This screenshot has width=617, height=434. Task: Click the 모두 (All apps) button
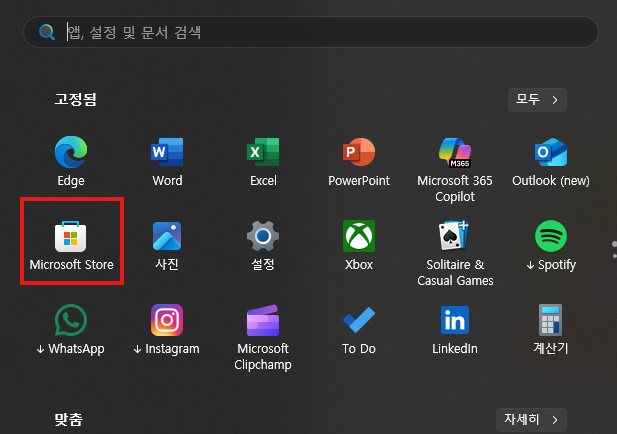(537, 100)
